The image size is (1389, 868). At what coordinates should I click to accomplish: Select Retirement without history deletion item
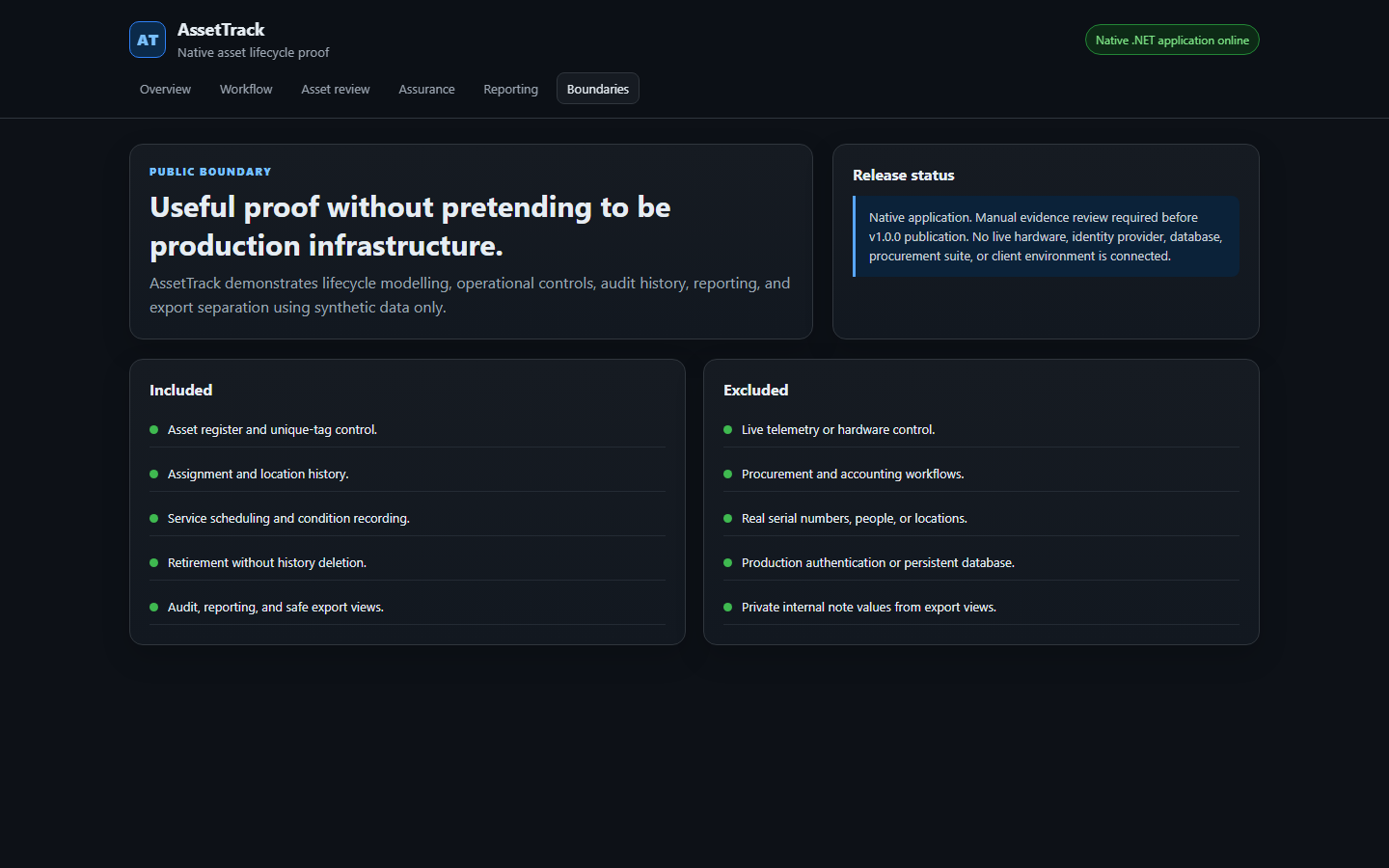coord(407,562)
